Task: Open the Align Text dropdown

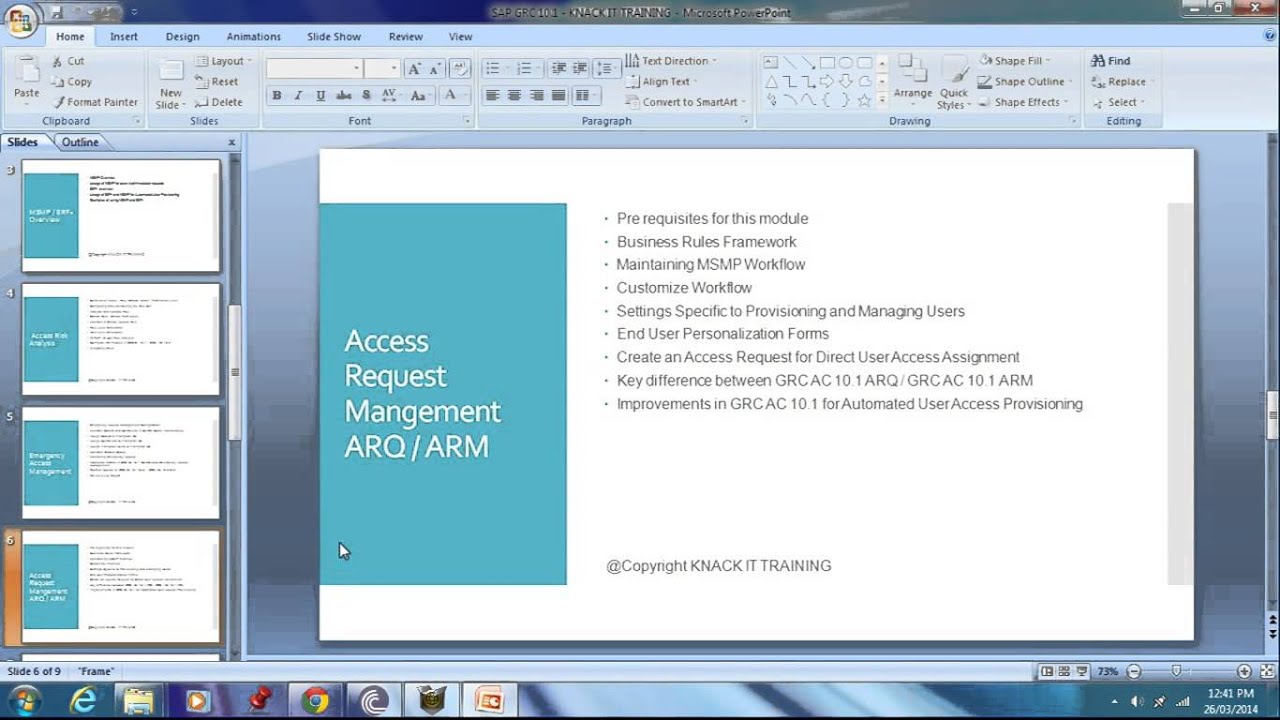Action: click(661, 82)
